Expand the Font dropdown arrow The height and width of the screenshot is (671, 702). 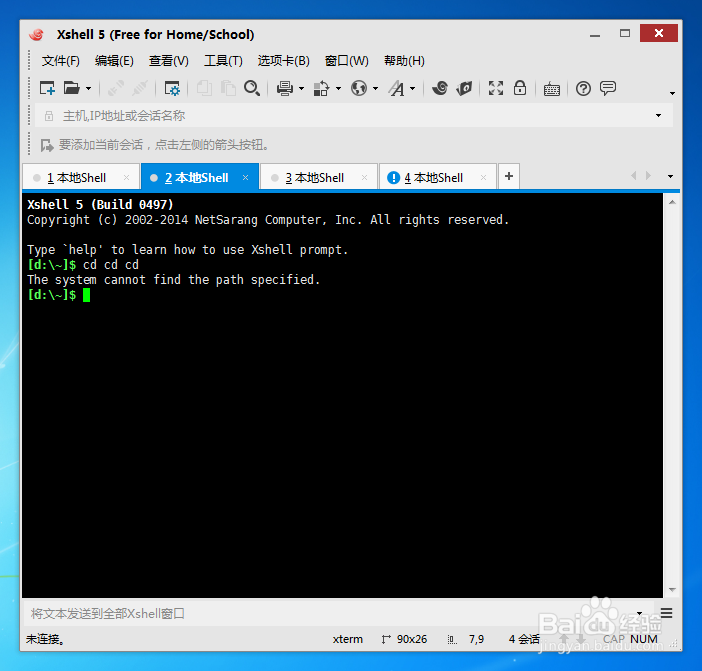pos(413,89)
